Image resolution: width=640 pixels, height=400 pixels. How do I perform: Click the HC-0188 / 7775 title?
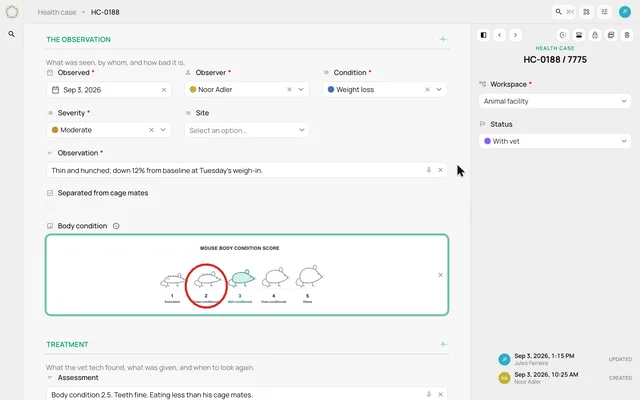[x=555, y=60]
